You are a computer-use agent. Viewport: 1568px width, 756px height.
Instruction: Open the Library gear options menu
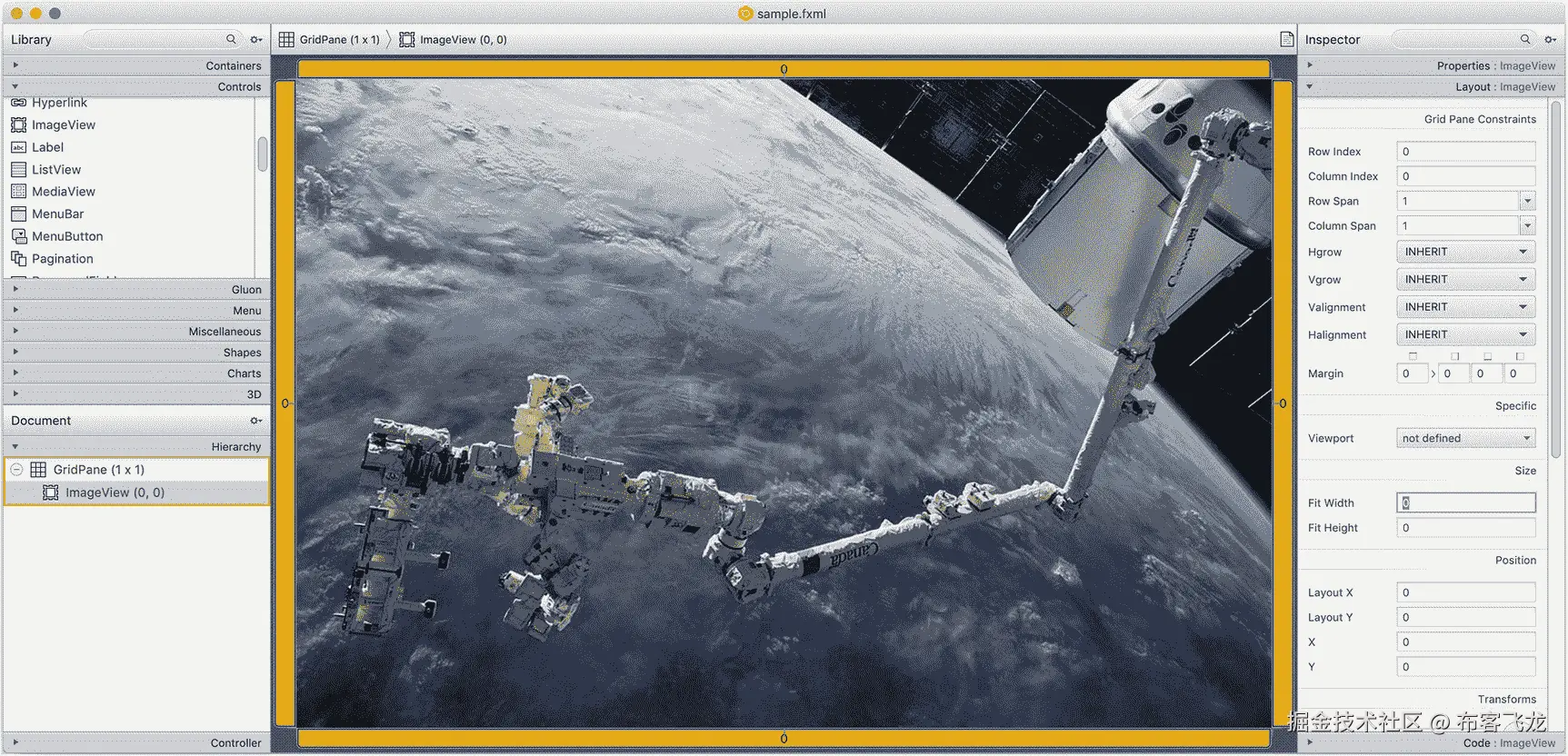click(x=256, y=39)
